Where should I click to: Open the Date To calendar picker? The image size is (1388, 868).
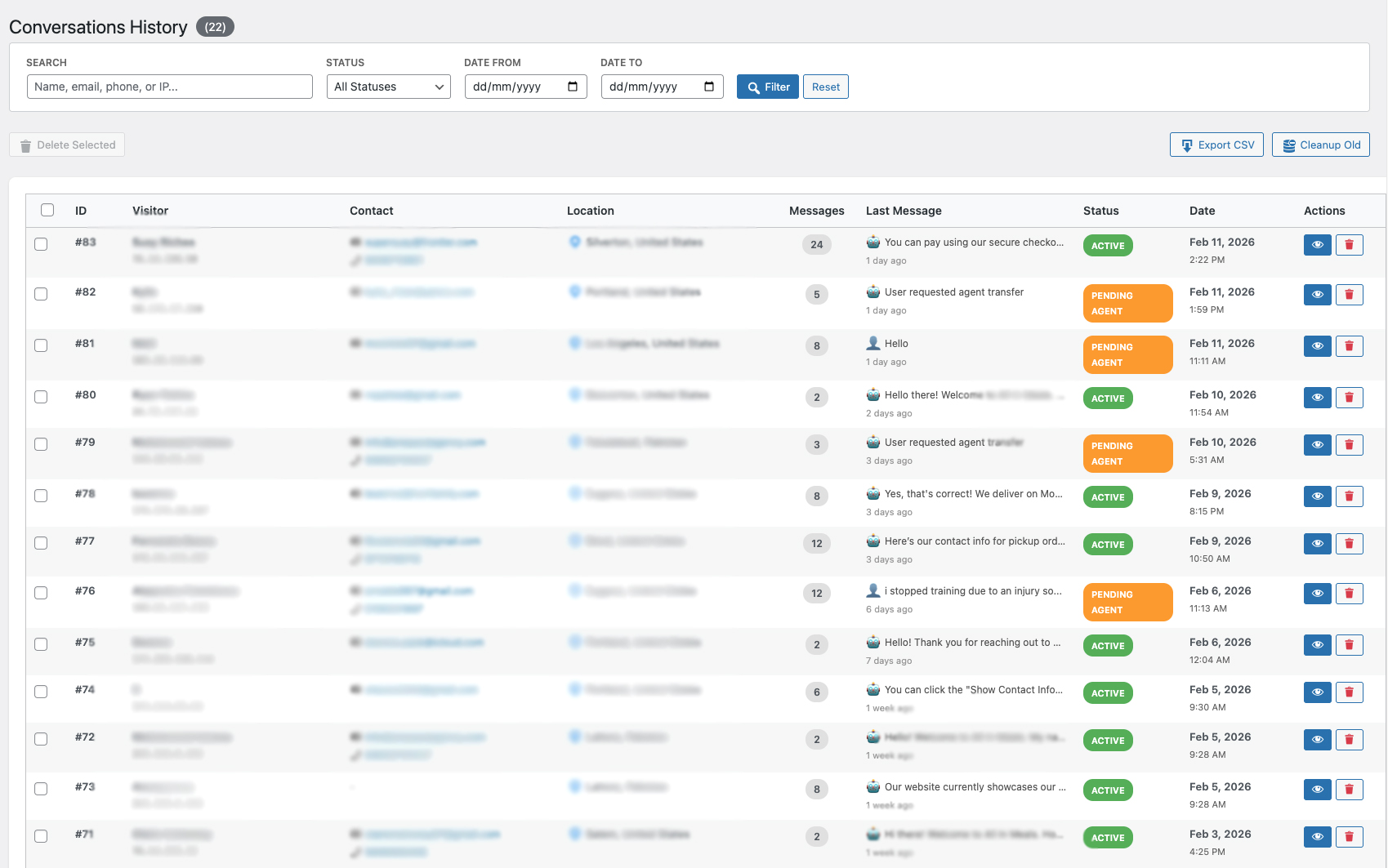tap(712, 86)
